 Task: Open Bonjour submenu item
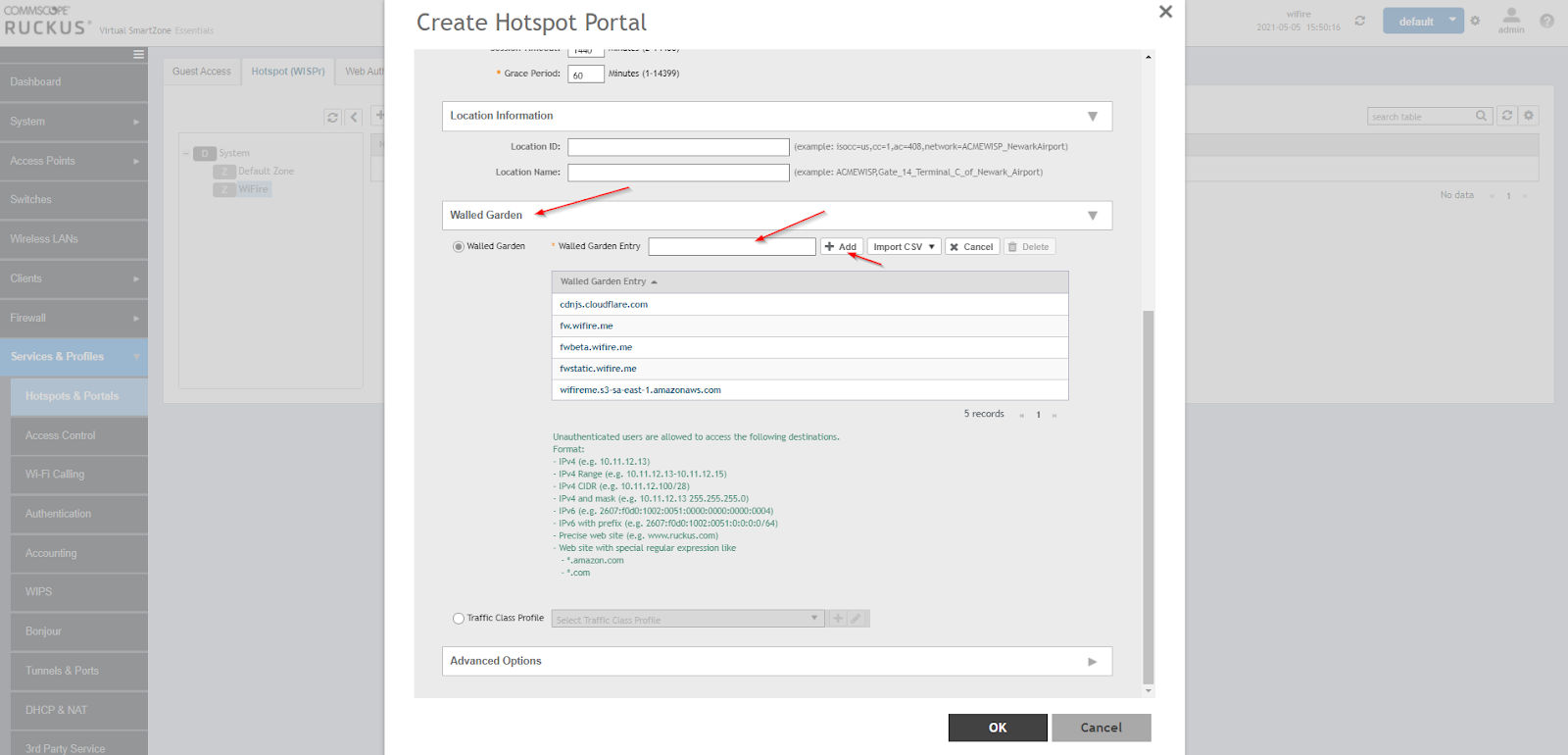79,631
